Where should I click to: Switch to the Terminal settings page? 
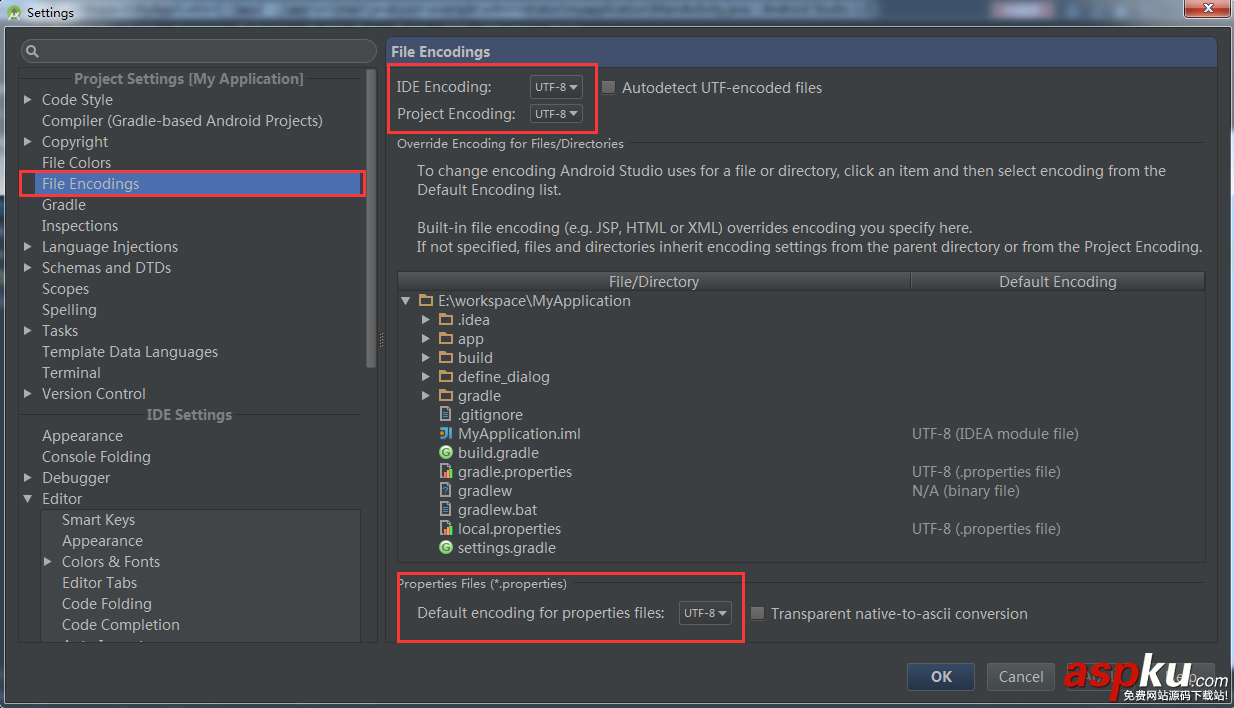coord(71,372)
